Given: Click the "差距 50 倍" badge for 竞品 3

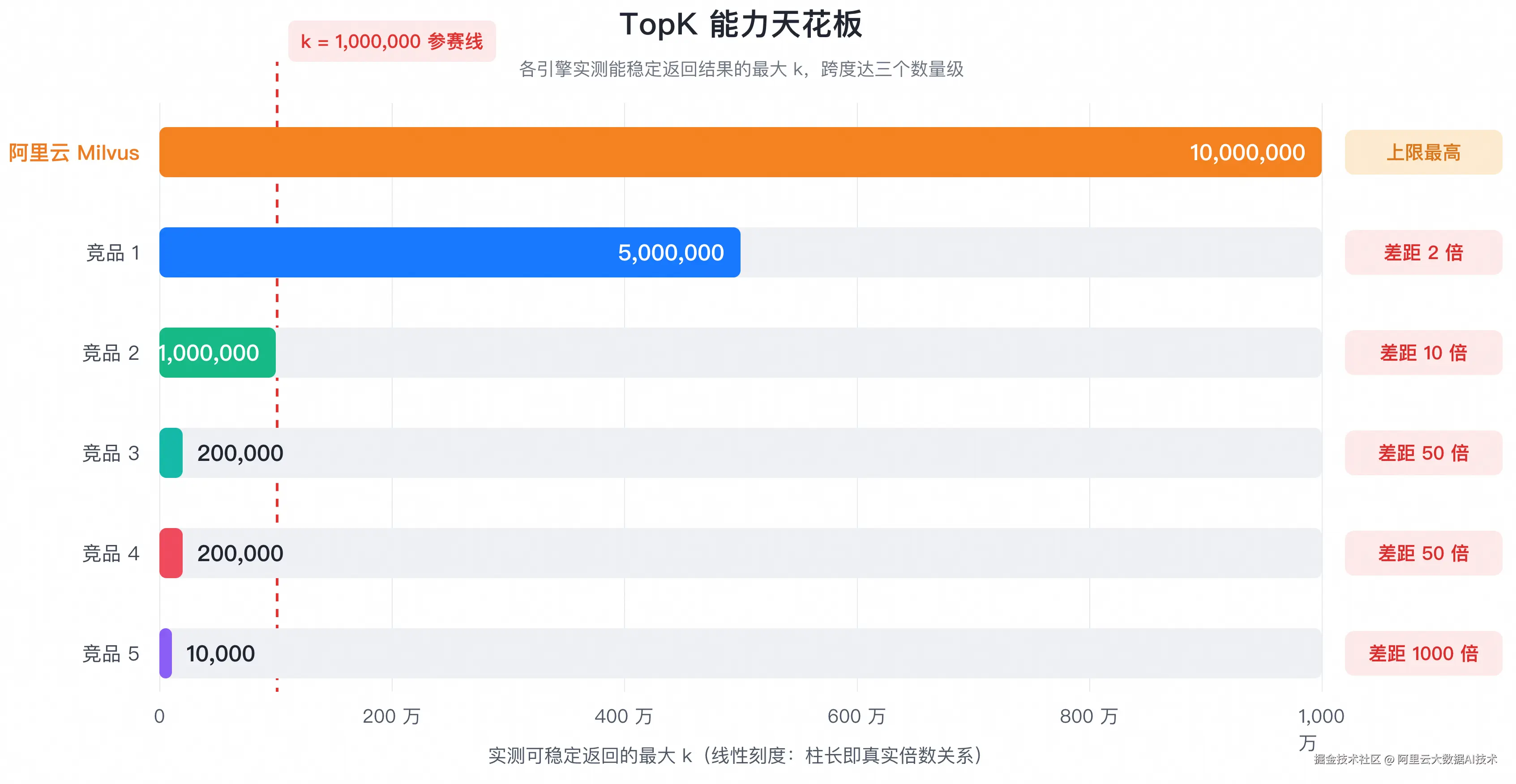Looking at the screenshot, I should tap(1424, 453).
